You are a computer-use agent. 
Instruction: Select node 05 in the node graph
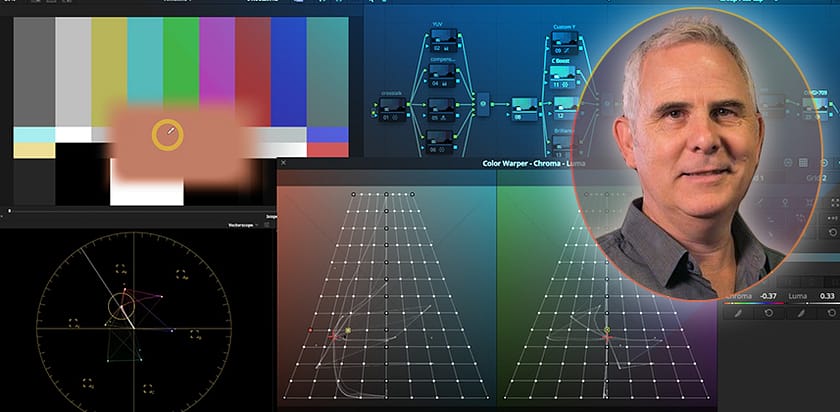pyautogui.click(x=441, y=110)
